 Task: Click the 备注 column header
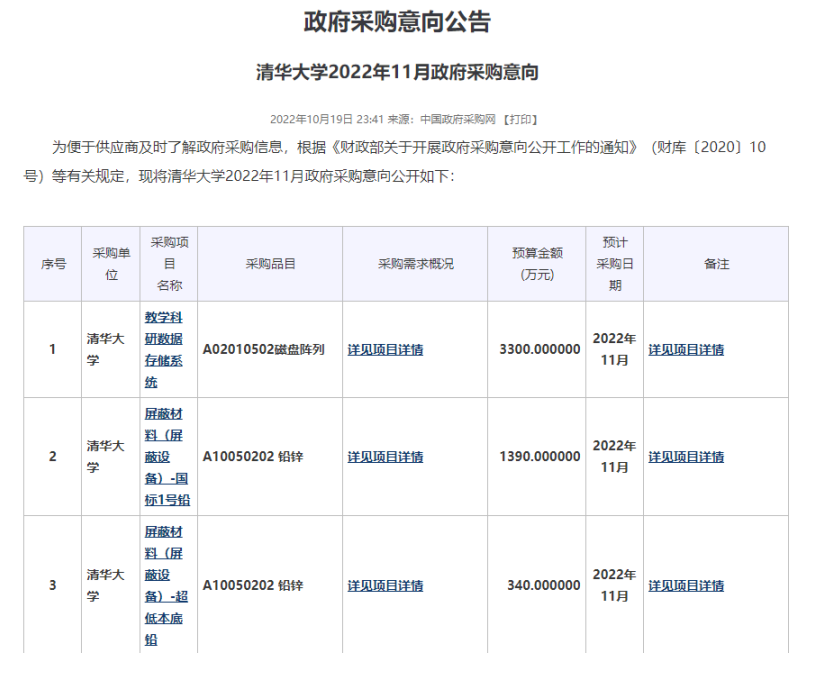pos(716,264)
